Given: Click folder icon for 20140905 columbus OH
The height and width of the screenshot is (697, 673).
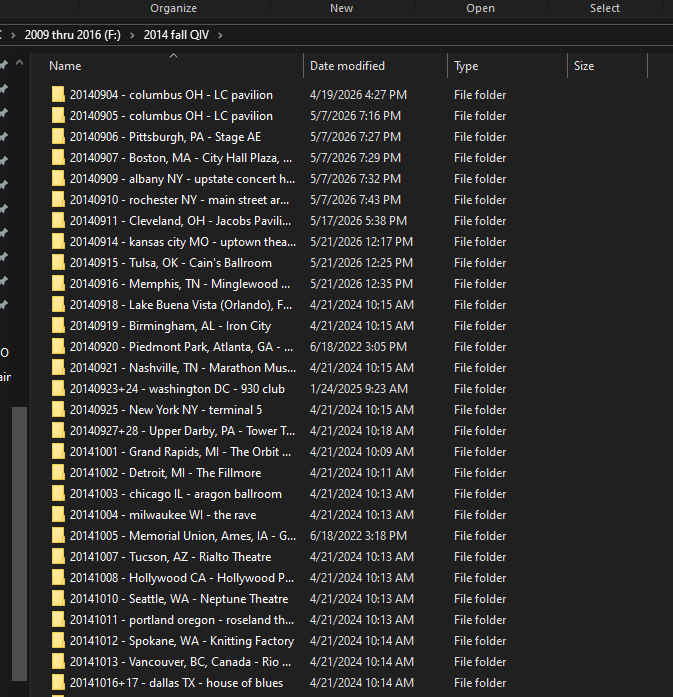Looking at the screenshot, I should point(58,116).
